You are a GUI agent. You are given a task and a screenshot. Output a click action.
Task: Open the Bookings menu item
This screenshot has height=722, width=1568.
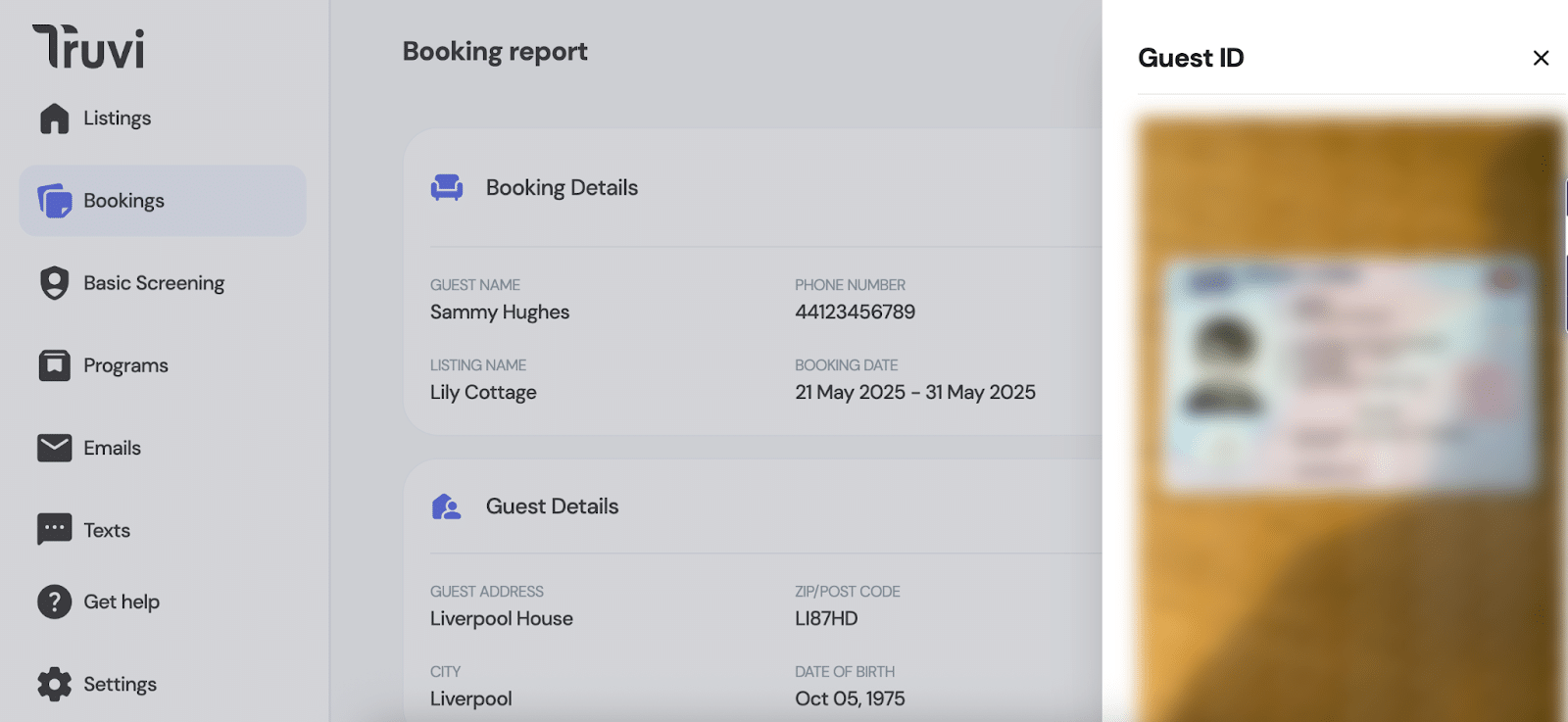coord(162,201)
